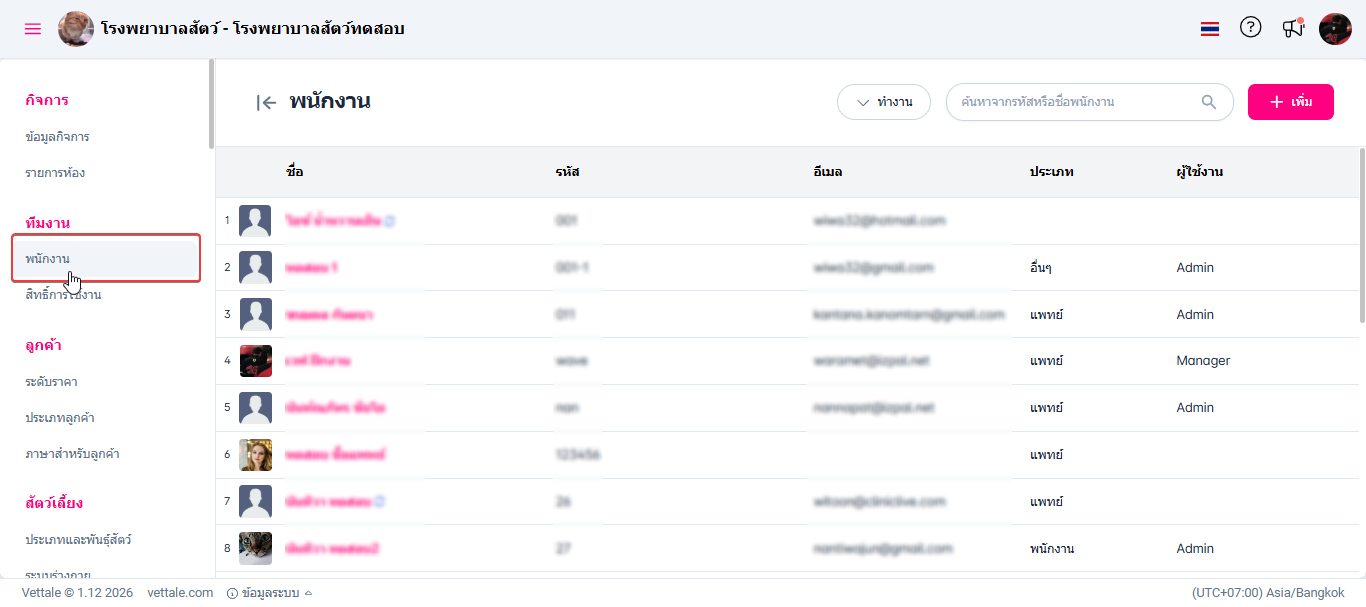Screen dimensions: 1366x607
Task: Open the ทำงาน status filter dropdown
Action: point(884,102)
